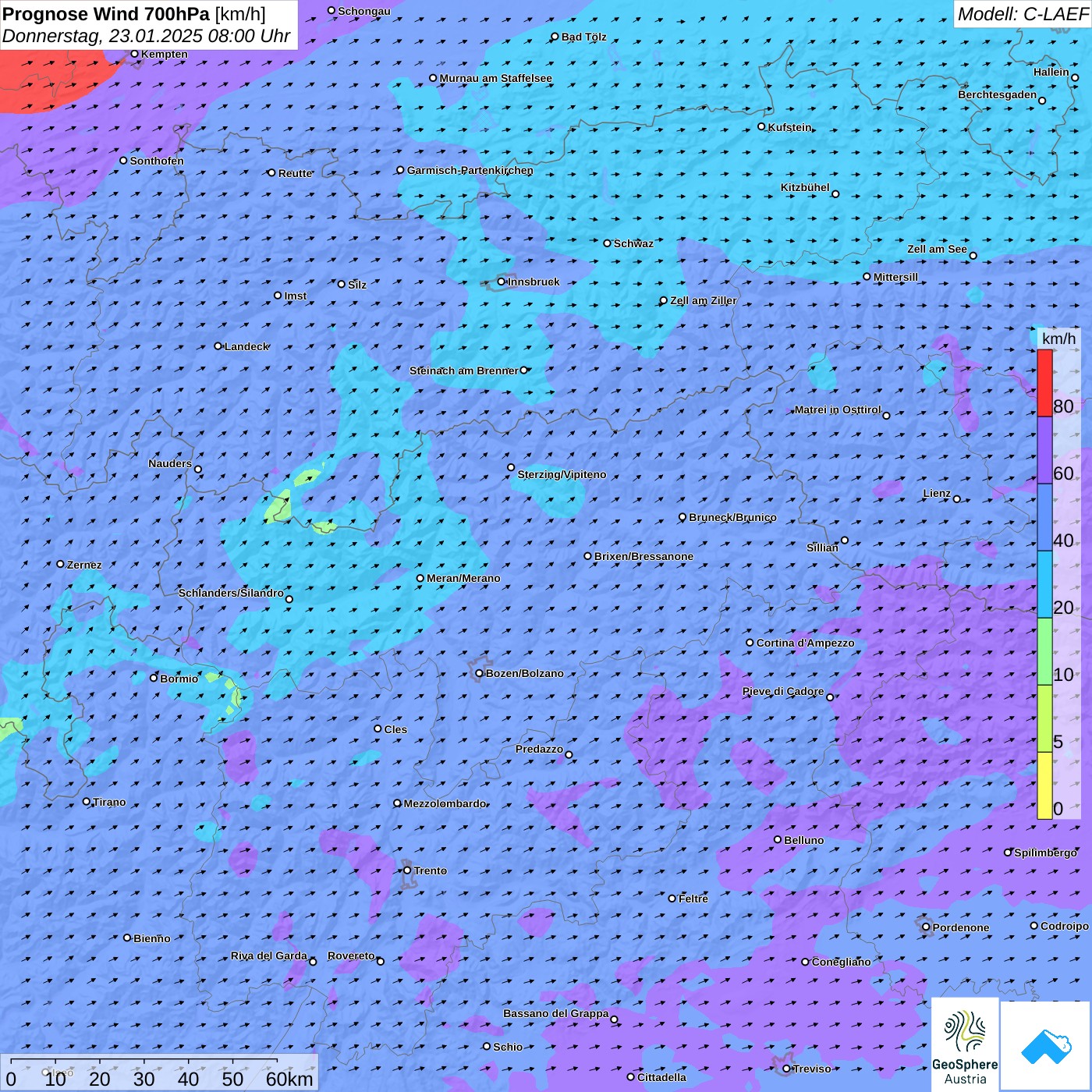Click the '60km' scale bar label
This screenshot has width=1092, height=1092.
(289, 1079)
